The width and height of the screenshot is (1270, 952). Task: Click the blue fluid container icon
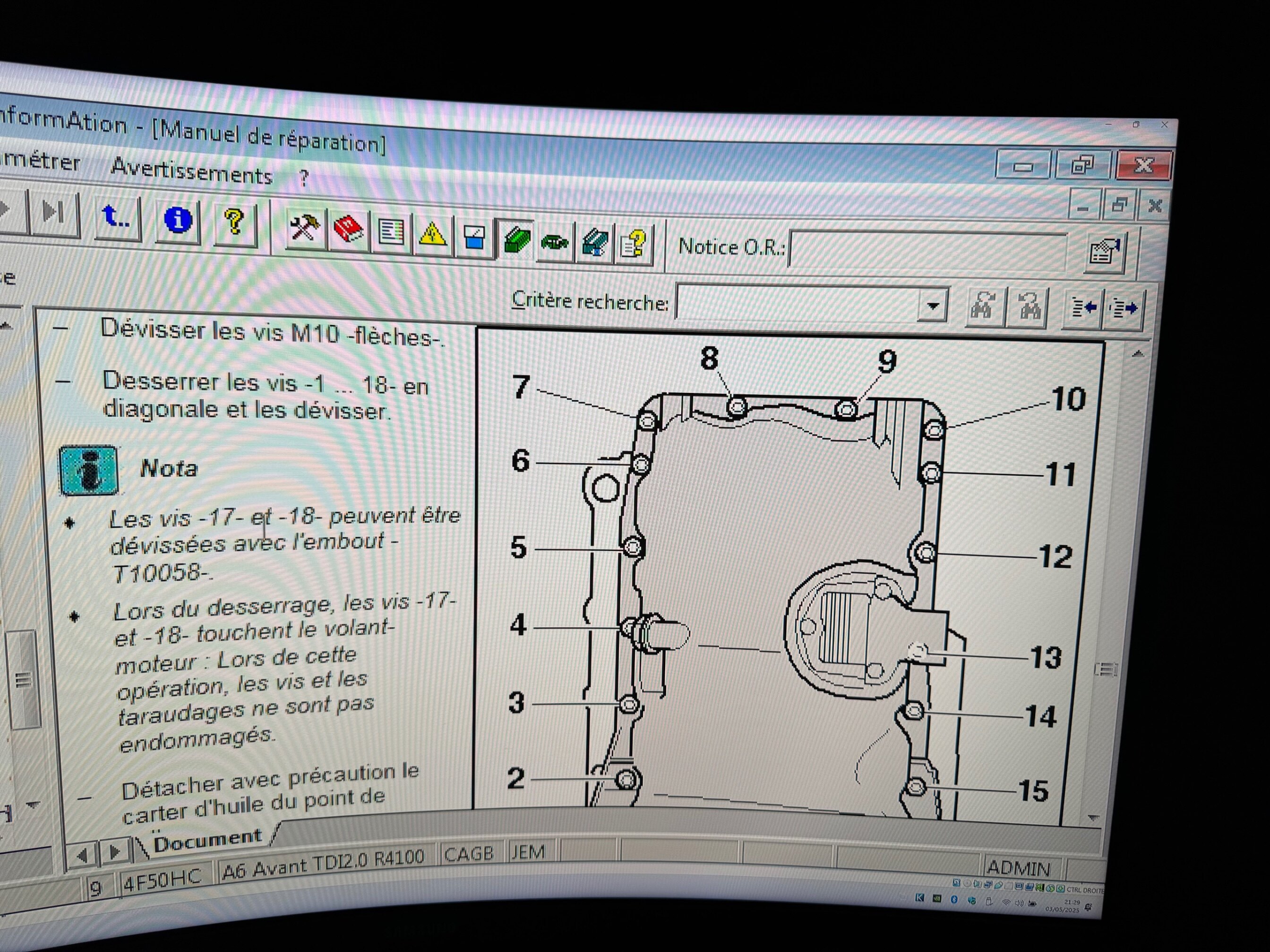coord(474,237)
